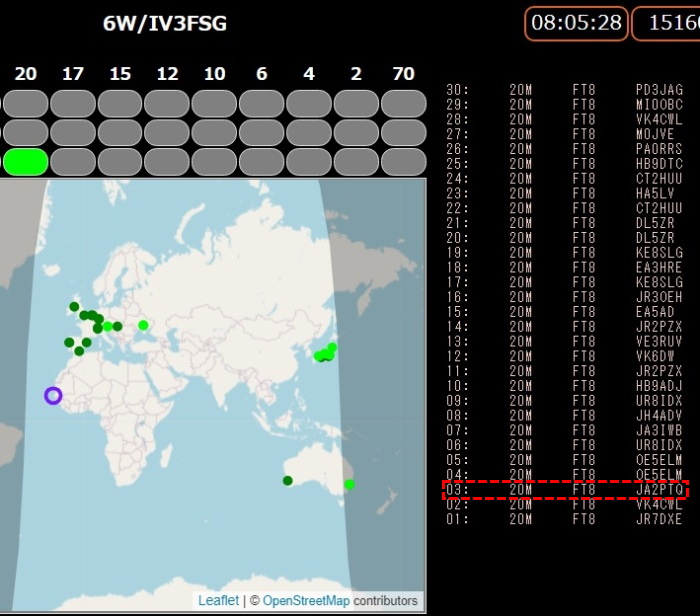Select the band 12 column header

167,74
